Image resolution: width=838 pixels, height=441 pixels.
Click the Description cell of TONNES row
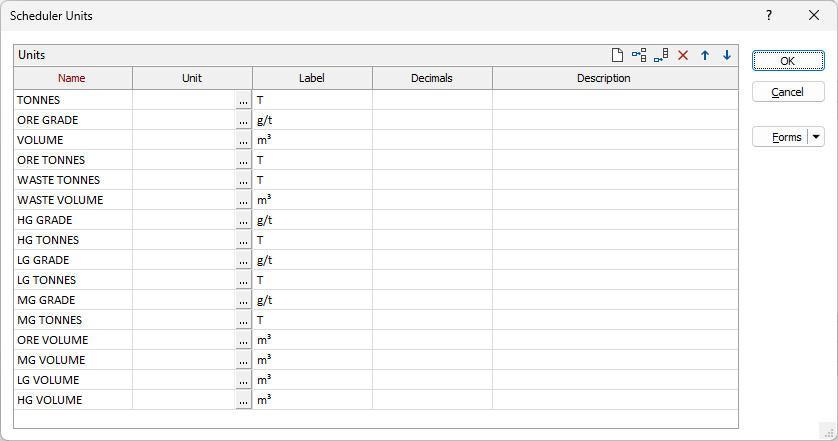tap(615, 100)
